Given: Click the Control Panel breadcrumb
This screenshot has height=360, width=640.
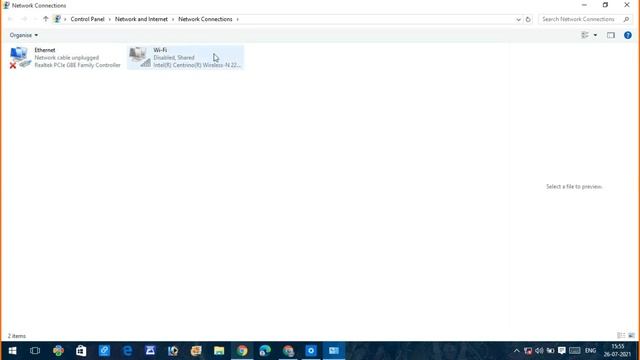Looking at the screenshot, I should [x=87, y=19].
